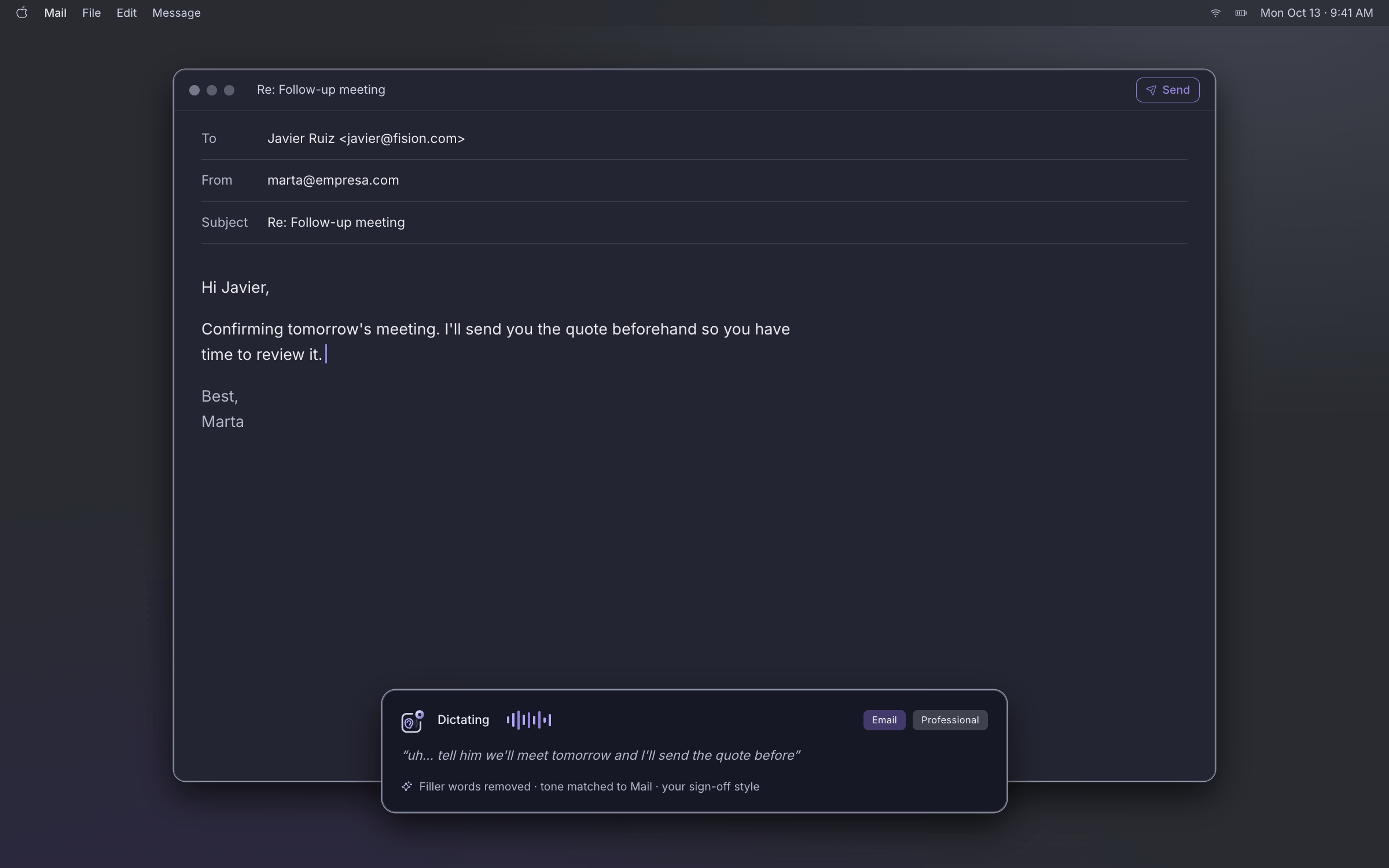This screenshot has width=1389, height=868.
Task: Click the quoted dictation transcript text
Action: pos(601,755)
